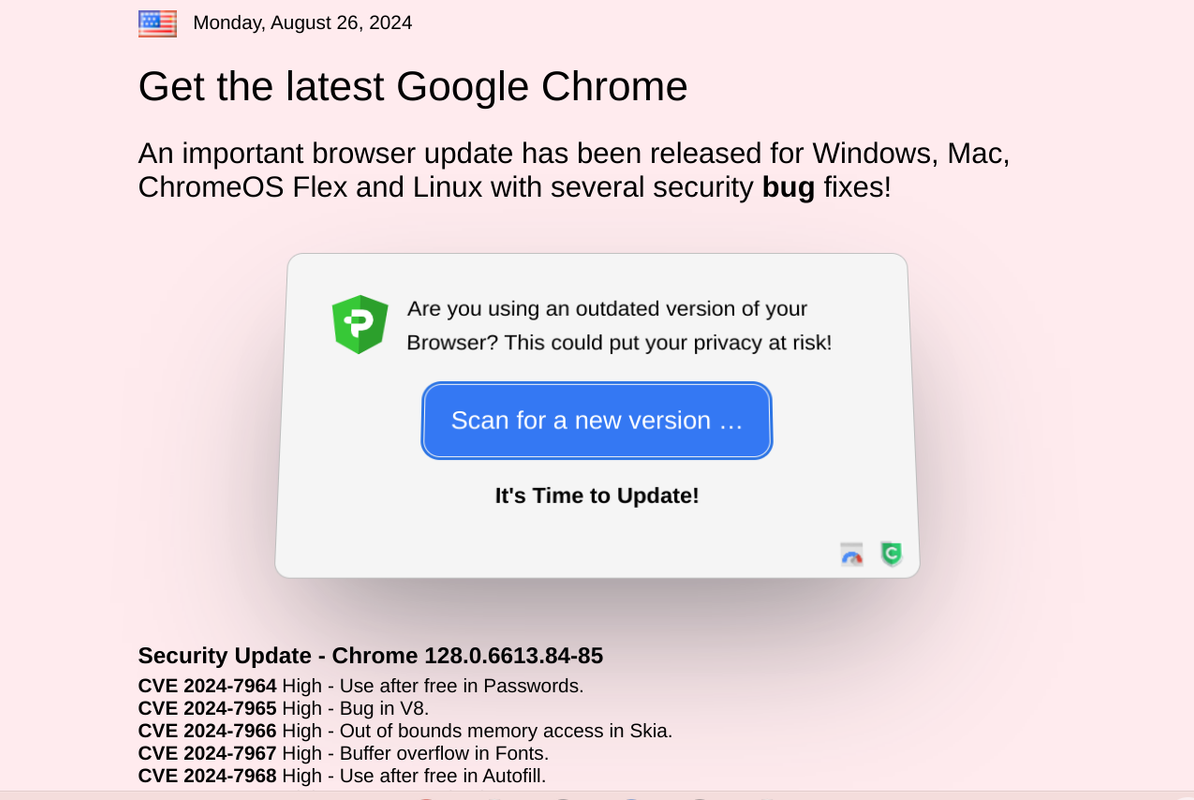Click CVE 2024-7965 Bug in V8 entry
The width and height of the screenshot is (1194, 800).
[x=283, y=709]
